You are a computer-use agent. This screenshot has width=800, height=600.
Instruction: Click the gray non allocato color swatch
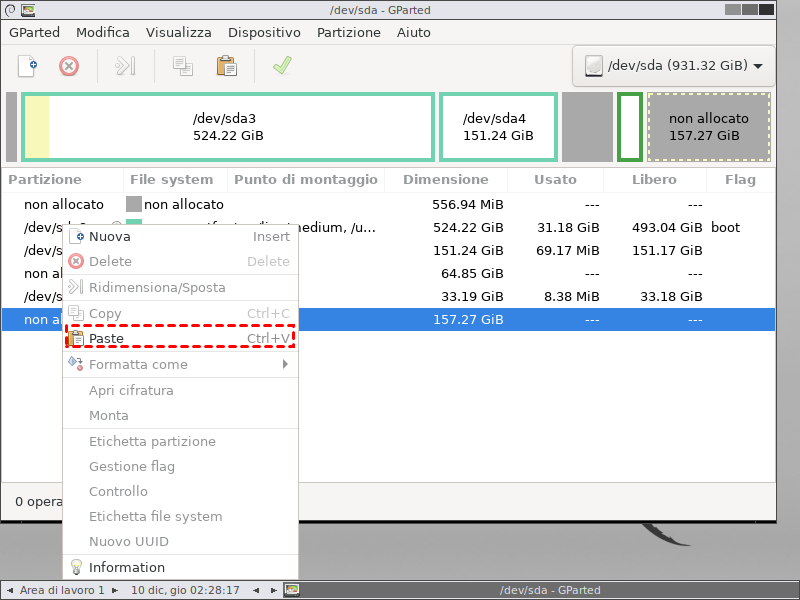[134, 205]
